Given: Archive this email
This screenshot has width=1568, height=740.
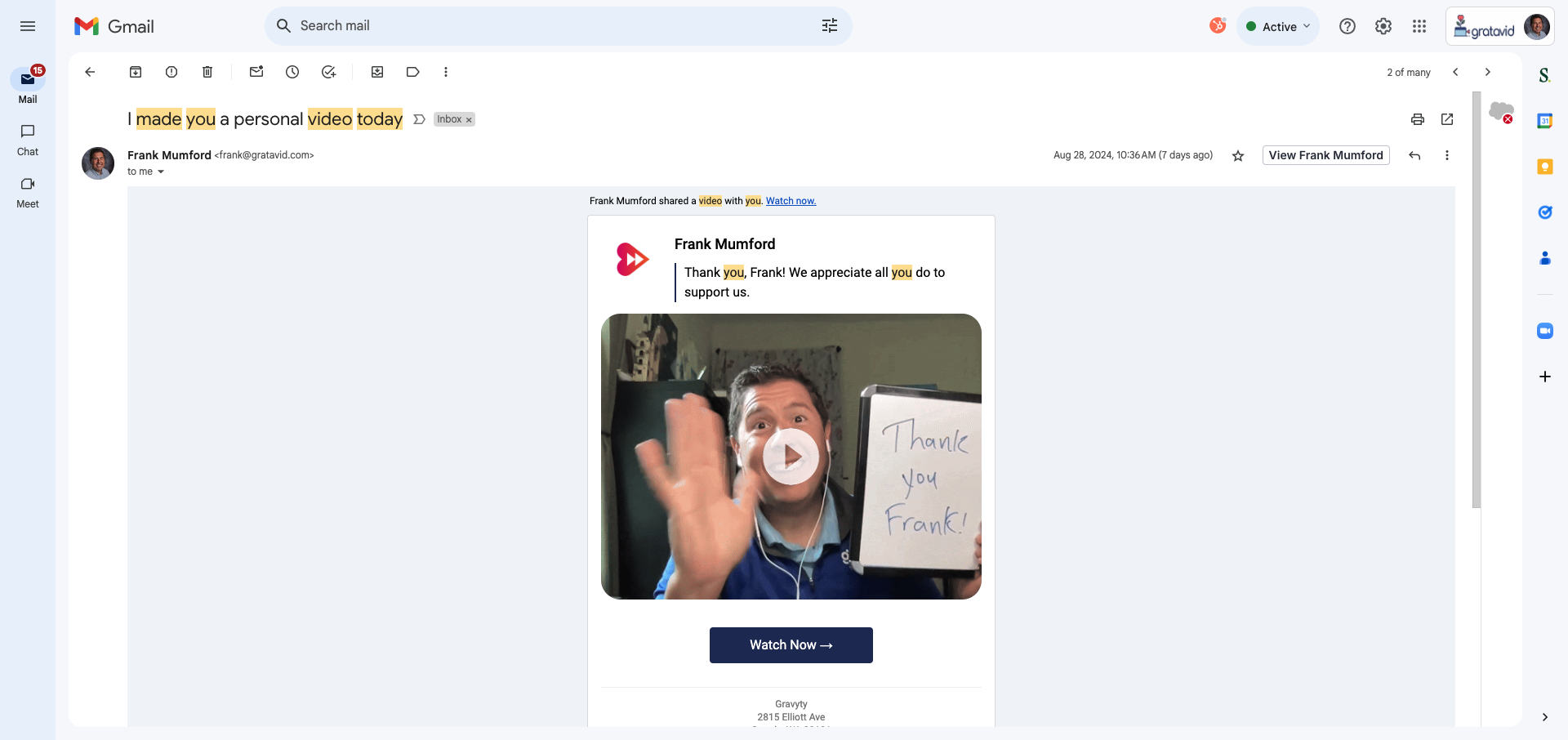Looking at the screenshot, I should [136, 72].
